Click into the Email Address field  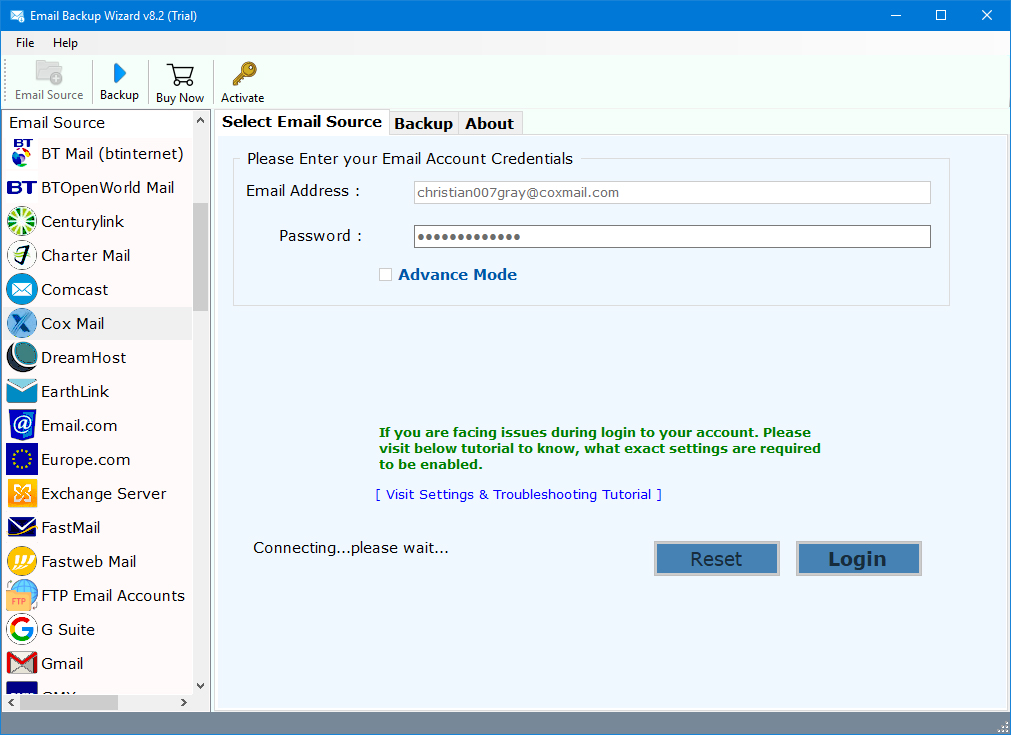pos(672,193)
